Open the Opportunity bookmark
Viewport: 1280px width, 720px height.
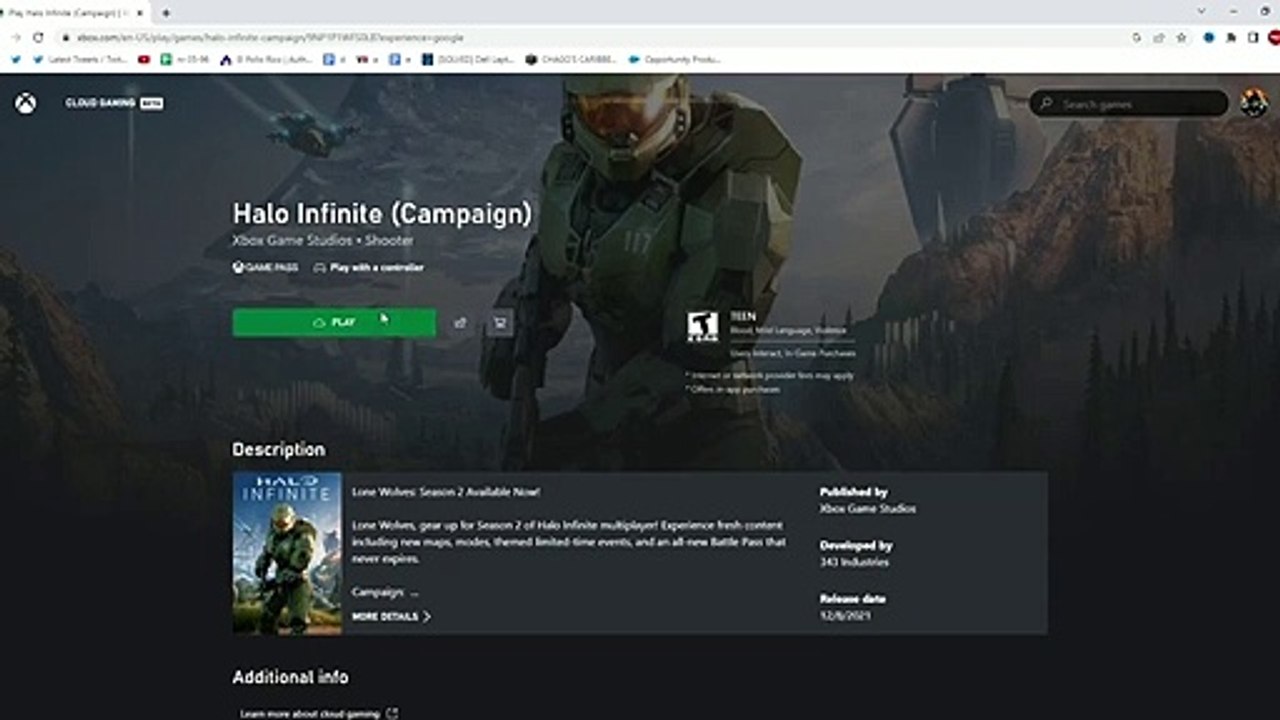[674, 59]
